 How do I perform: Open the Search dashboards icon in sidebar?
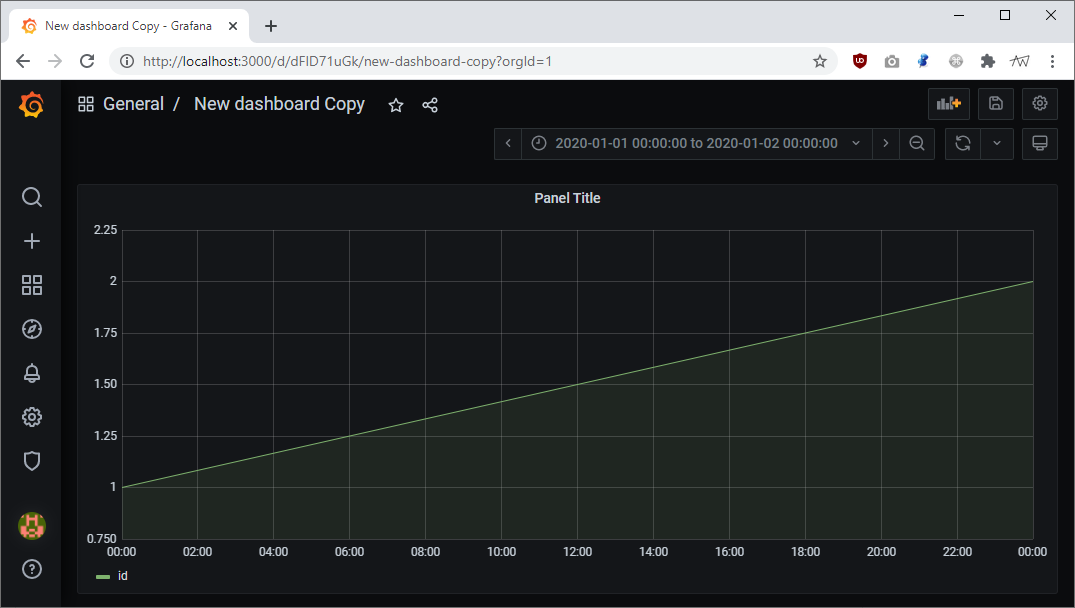coord(32,197)
